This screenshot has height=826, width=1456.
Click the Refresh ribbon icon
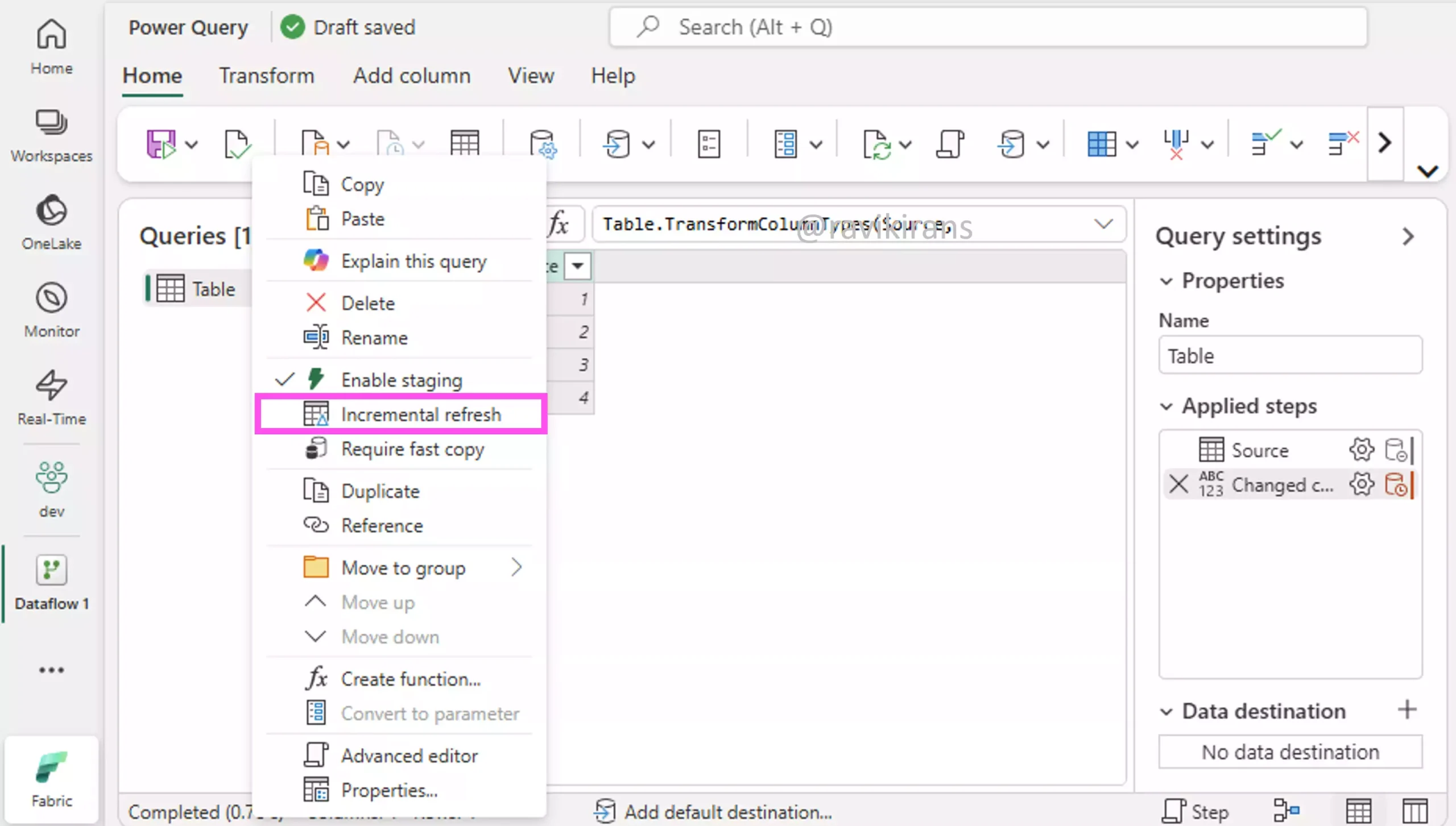pyautogui.click(x=876, y=144)
